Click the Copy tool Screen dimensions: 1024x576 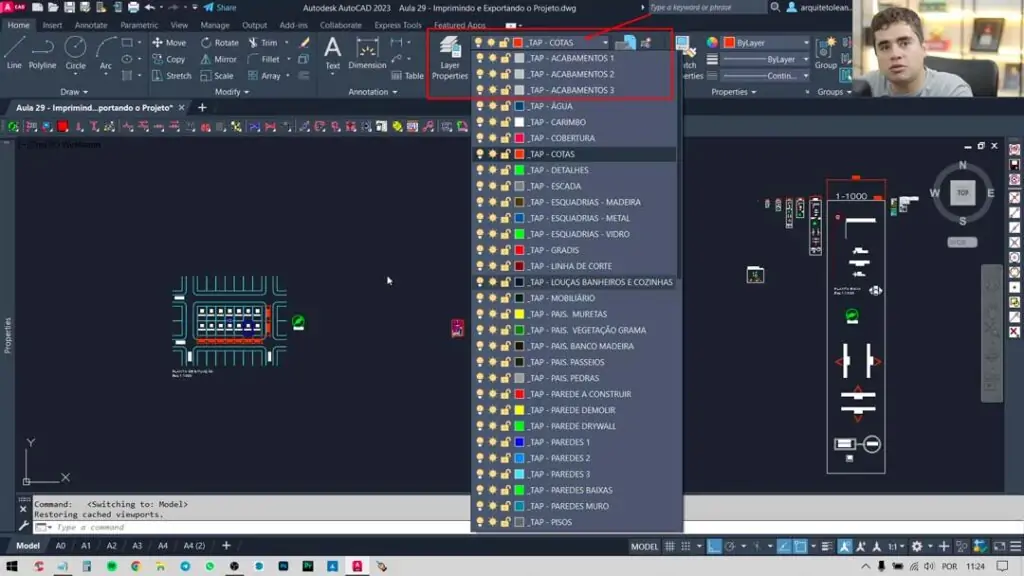pos(168,59)
